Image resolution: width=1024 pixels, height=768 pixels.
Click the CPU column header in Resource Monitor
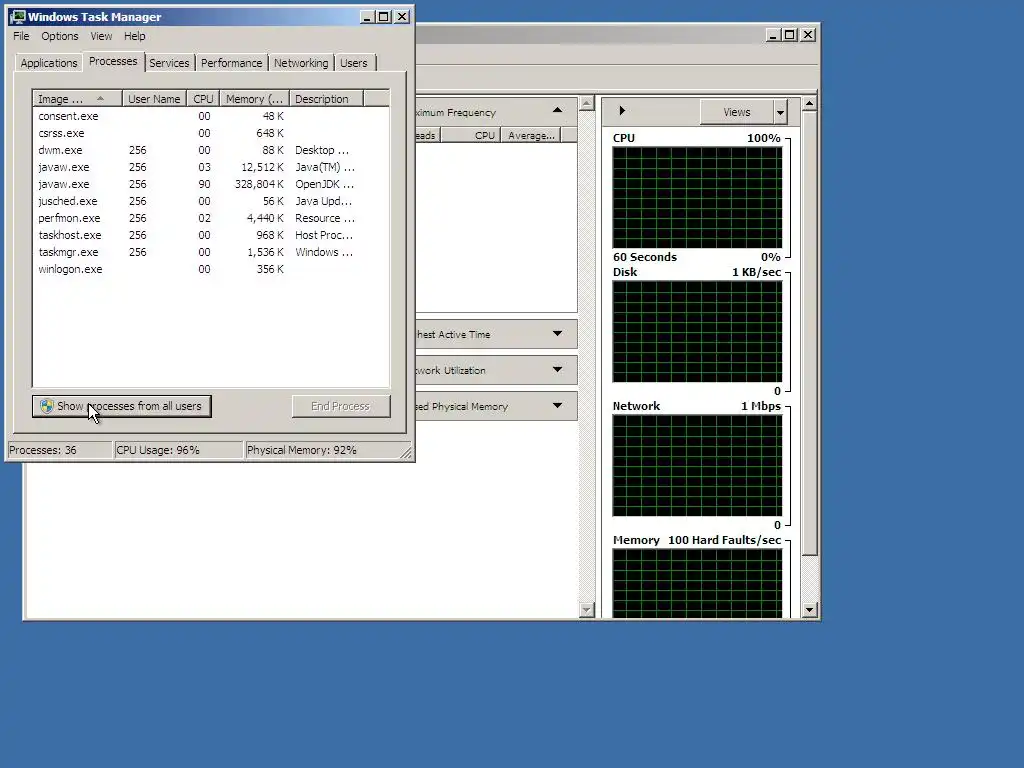tap(471, 135)
